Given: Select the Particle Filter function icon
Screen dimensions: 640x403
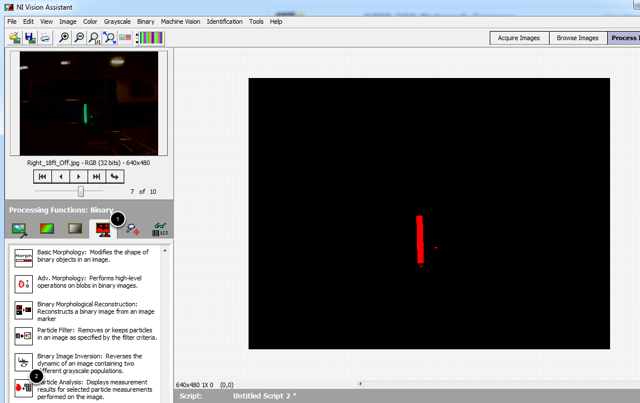Looking at the screenshot, I should [23, 336].
